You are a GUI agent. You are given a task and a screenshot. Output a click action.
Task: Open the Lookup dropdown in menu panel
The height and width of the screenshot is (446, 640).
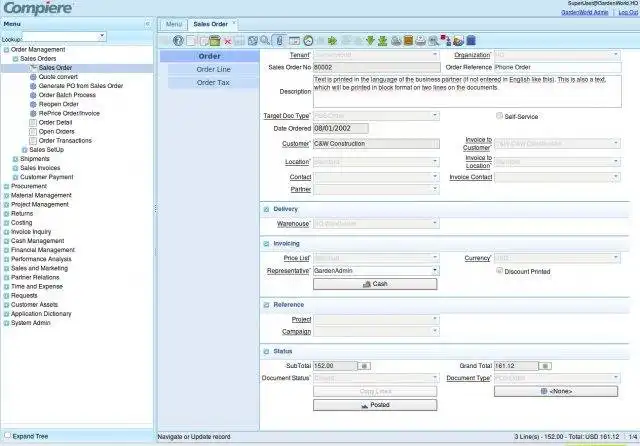[x=102, y=37]
